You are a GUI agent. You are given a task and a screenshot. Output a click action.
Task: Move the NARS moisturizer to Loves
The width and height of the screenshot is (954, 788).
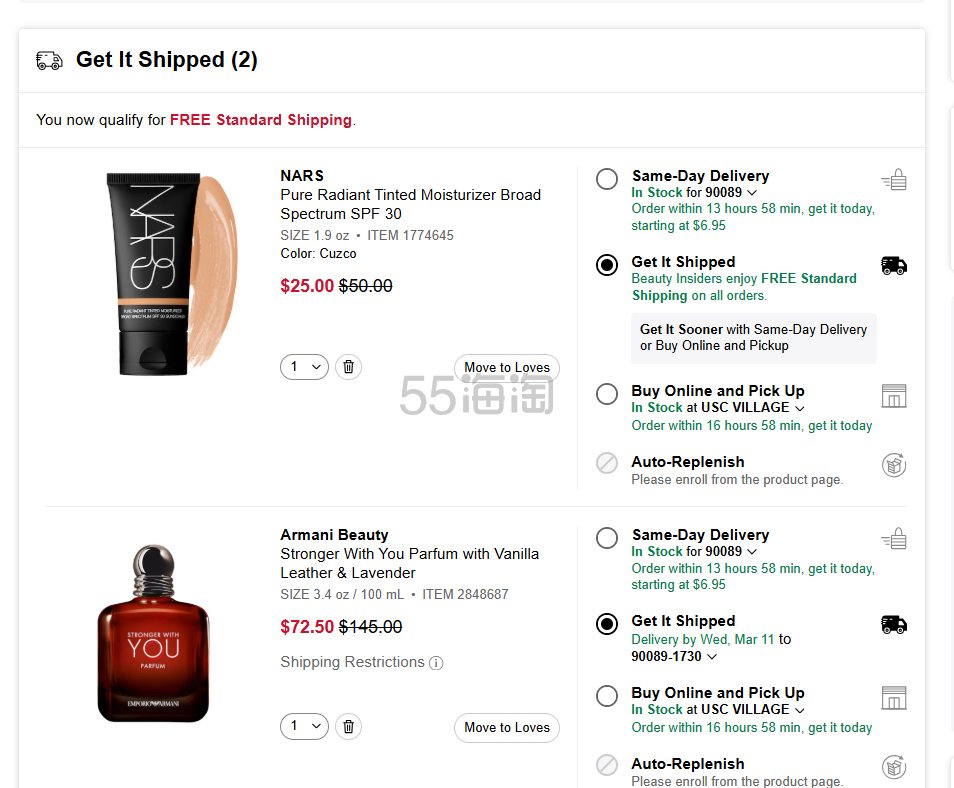point(506,368)
